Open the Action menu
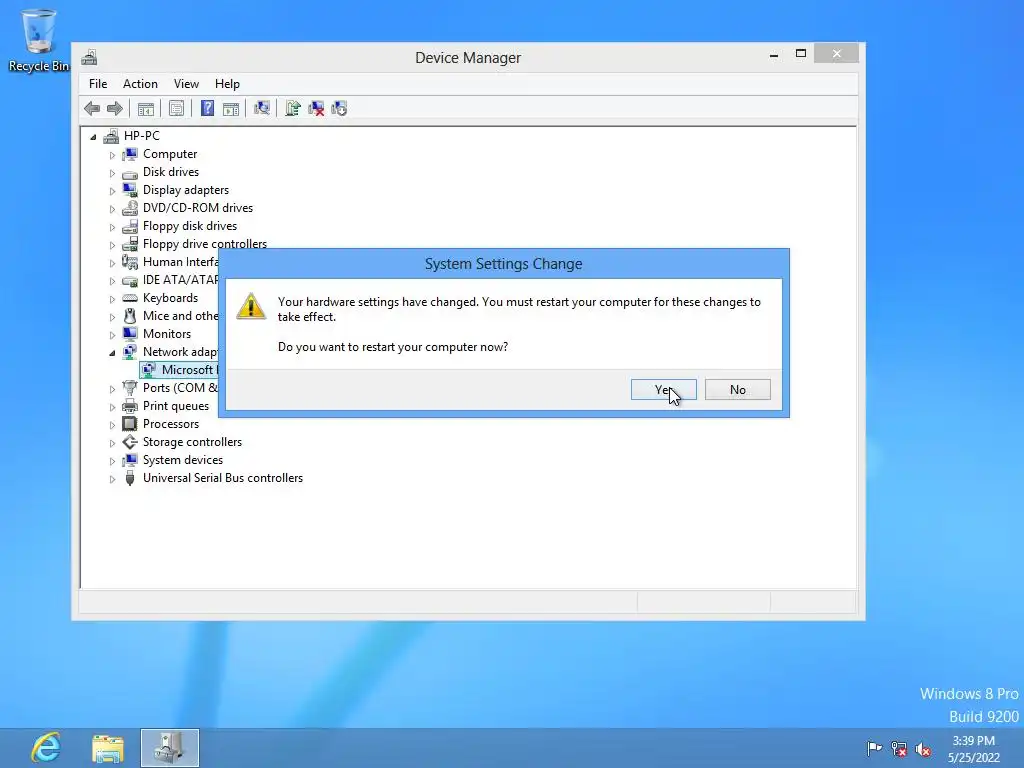The width and height of the screenshot is (1024, 768). pyautogui.click(x=140, y=84)
